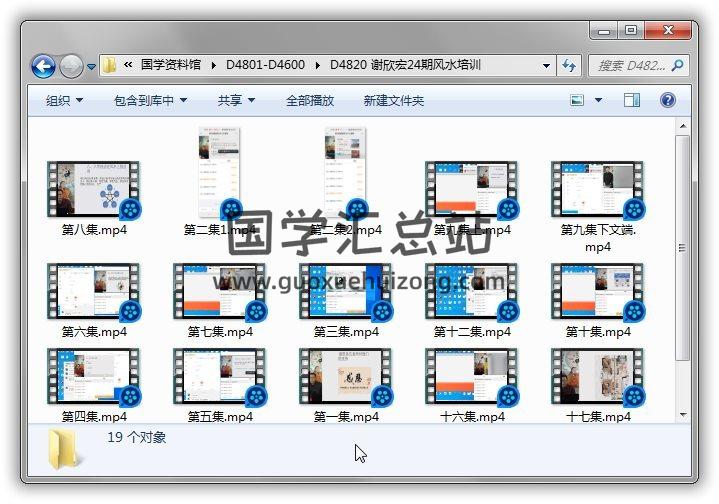
Task: Click the scrollbar up arrow
Action: (x=683, y=126)
